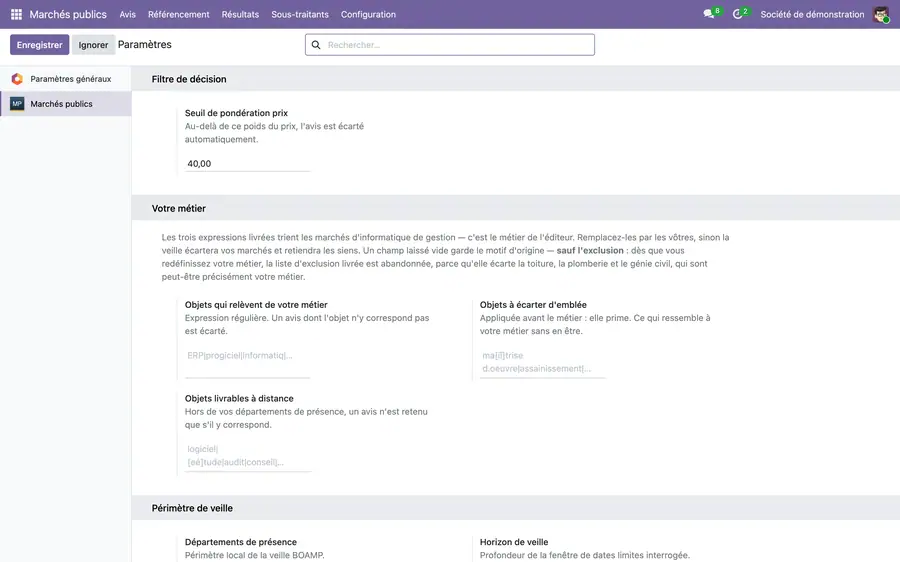900x562 pixels.
Task: Select Marchés publics settings tab in sidebar
Action: (x=65, y=104)
